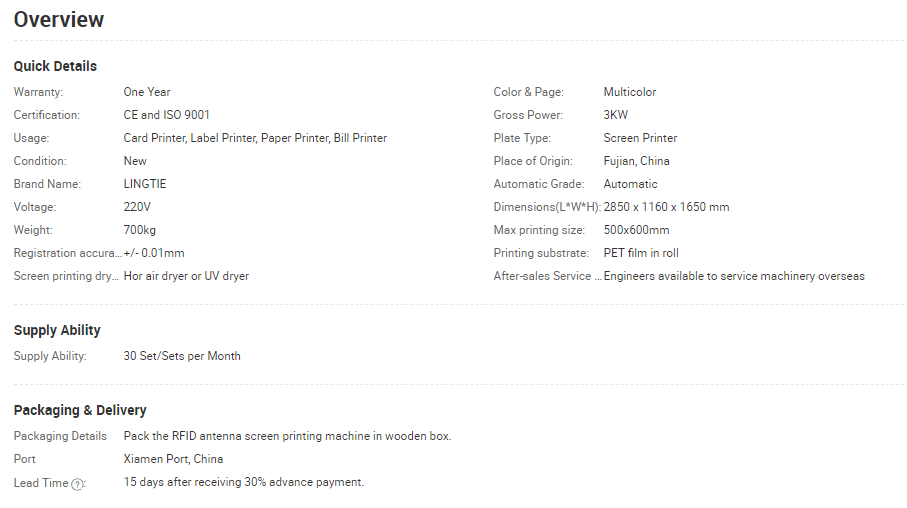Click the 30 Set/Sets per Month value
Screen dimensions: 907x508
click(x=182, y=356)
